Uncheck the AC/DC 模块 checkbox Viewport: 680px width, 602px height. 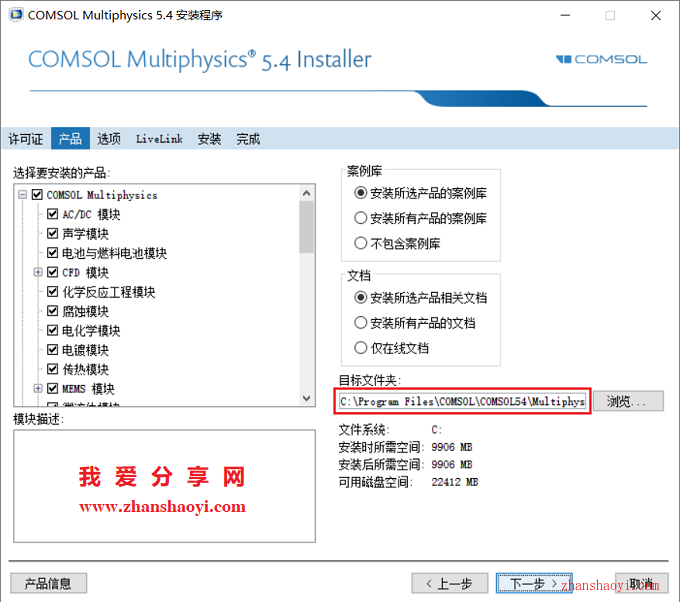52,214
